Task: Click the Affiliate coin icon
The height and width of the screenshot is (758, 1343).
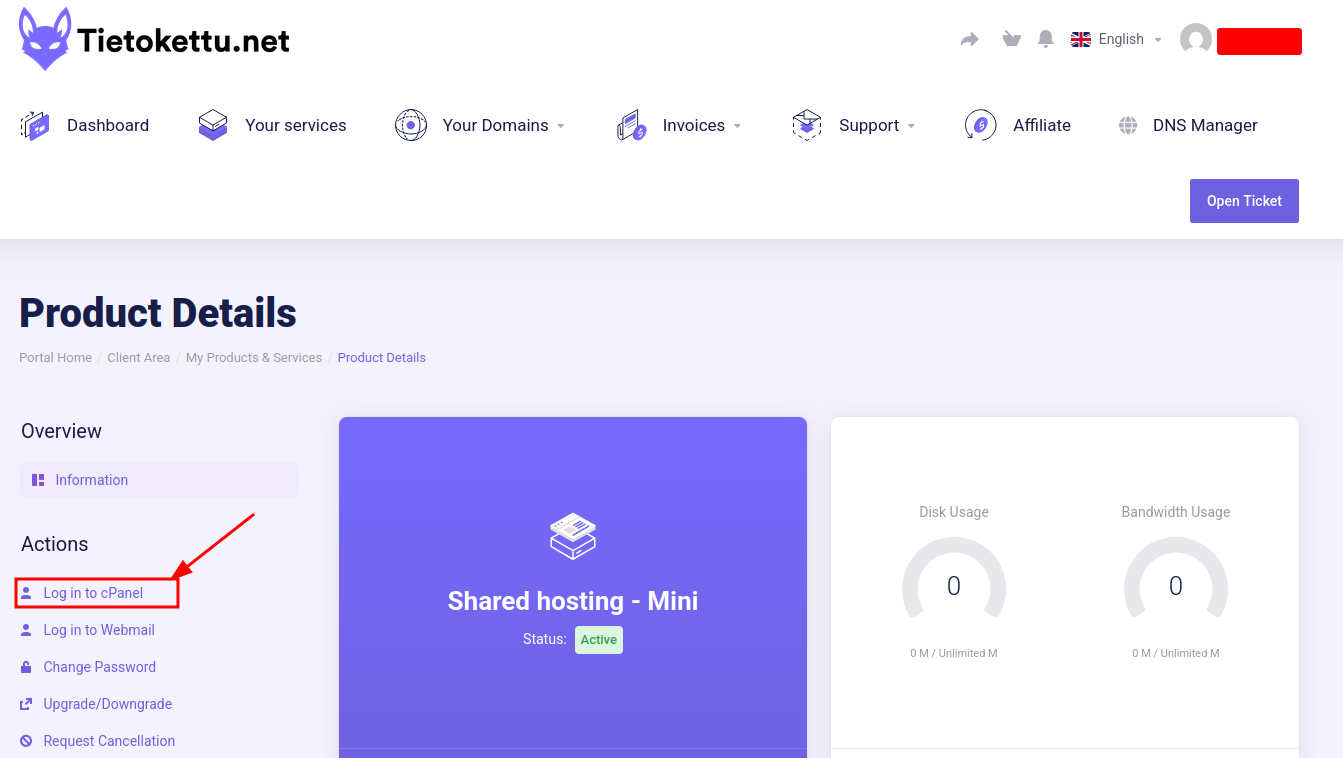Action: (x=980, y=125)
